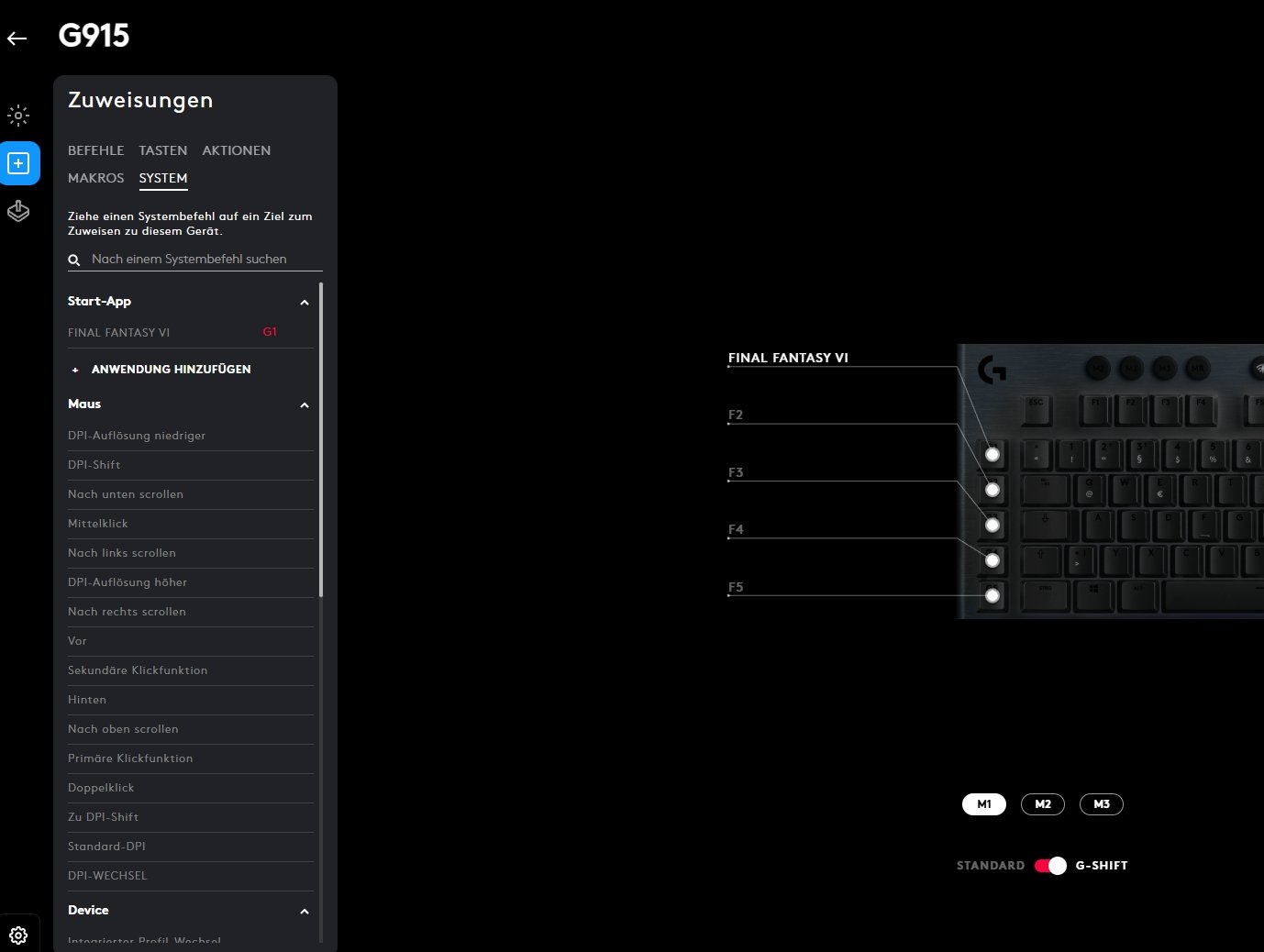Select the G3 key marker for F3
The width and height of the screenshot is (1264, 952).
[992, 526]
